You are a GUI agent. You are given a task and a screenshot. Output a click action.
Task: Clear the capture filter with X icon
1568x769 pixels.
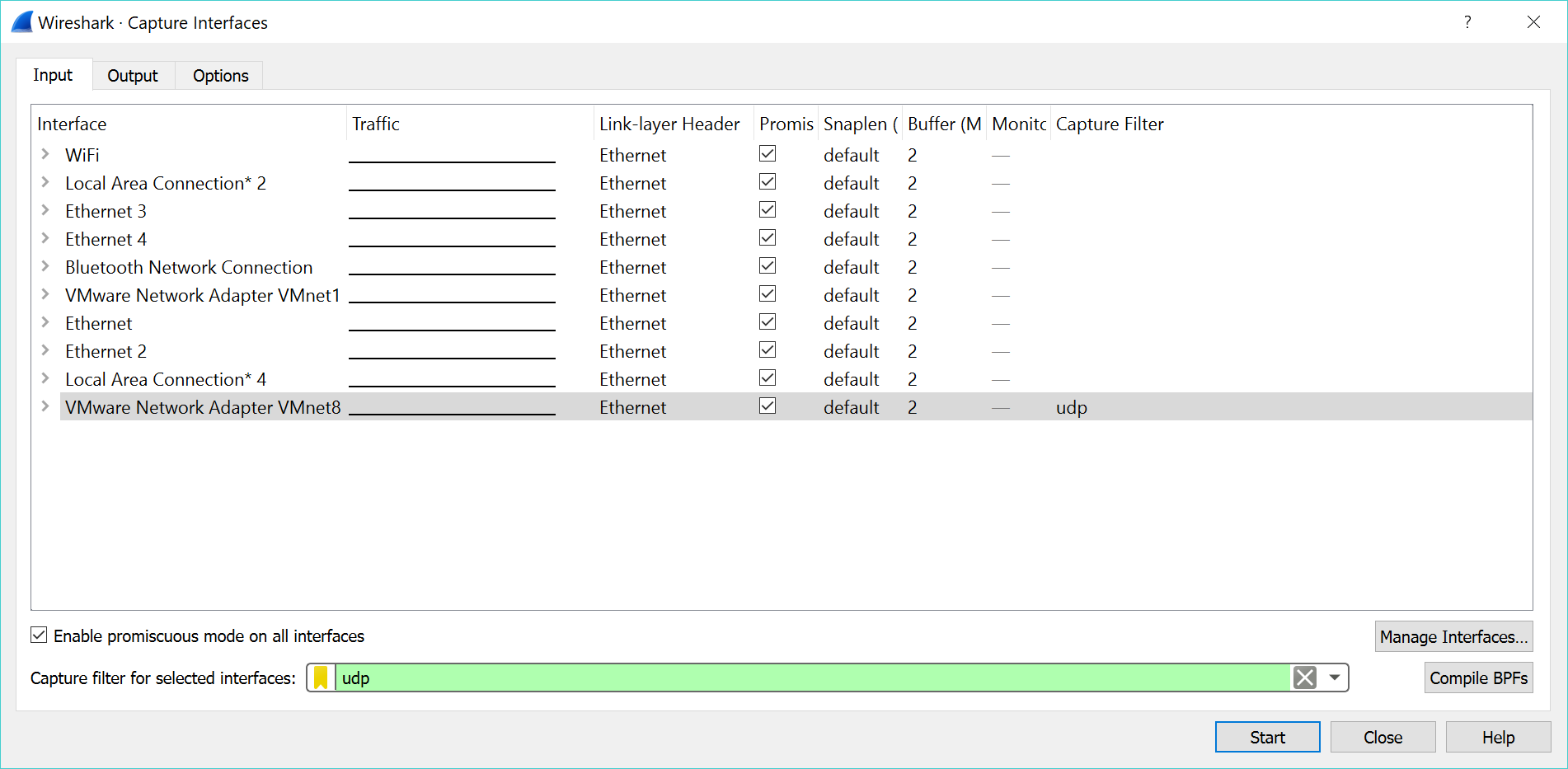click(1305, 678)
